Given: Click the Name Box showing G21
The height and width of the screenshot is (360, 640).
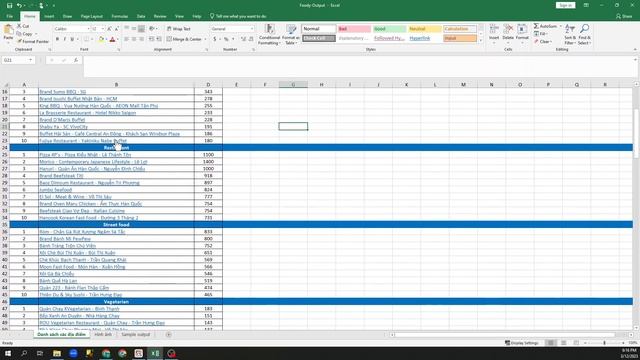Looking at the screenshot, I should [x=18, y=60].
